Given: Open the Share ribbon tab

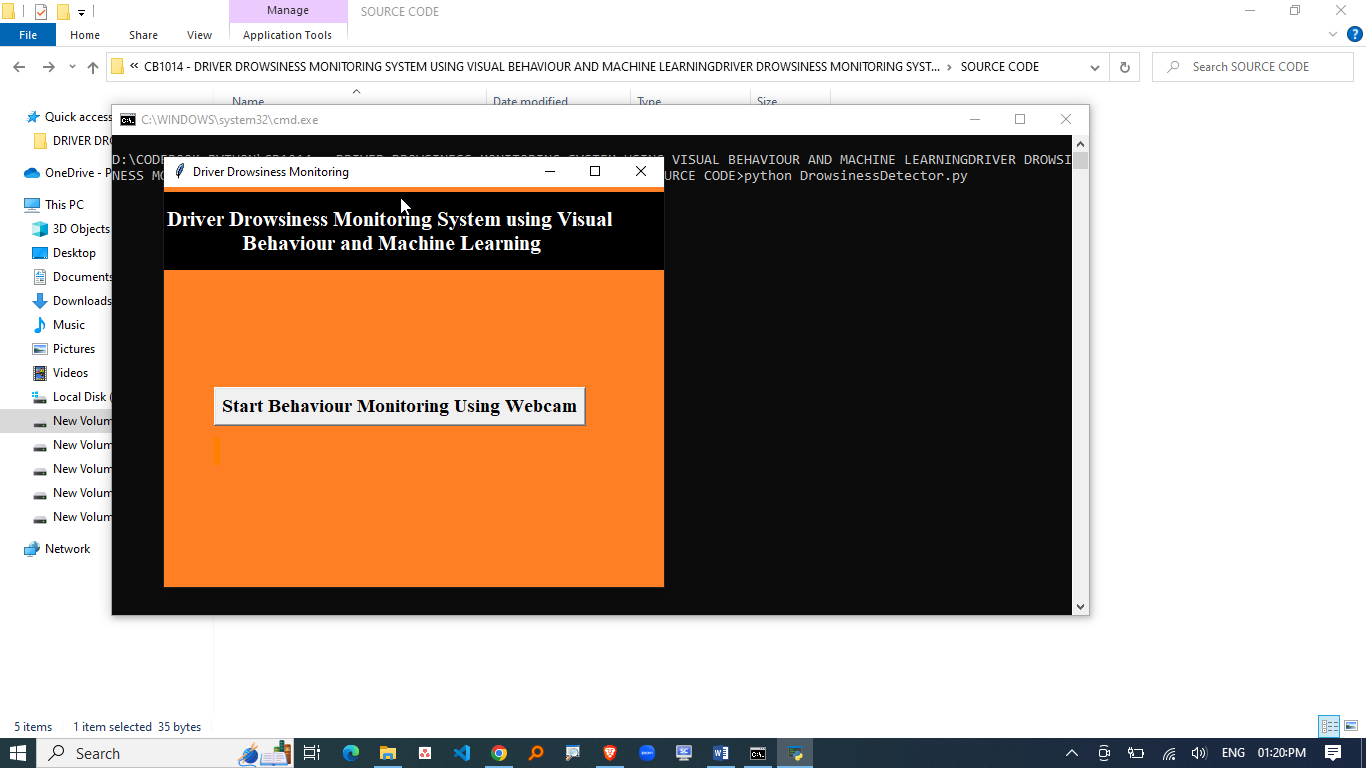Looking at the screenshot, I should coord(143,35).
